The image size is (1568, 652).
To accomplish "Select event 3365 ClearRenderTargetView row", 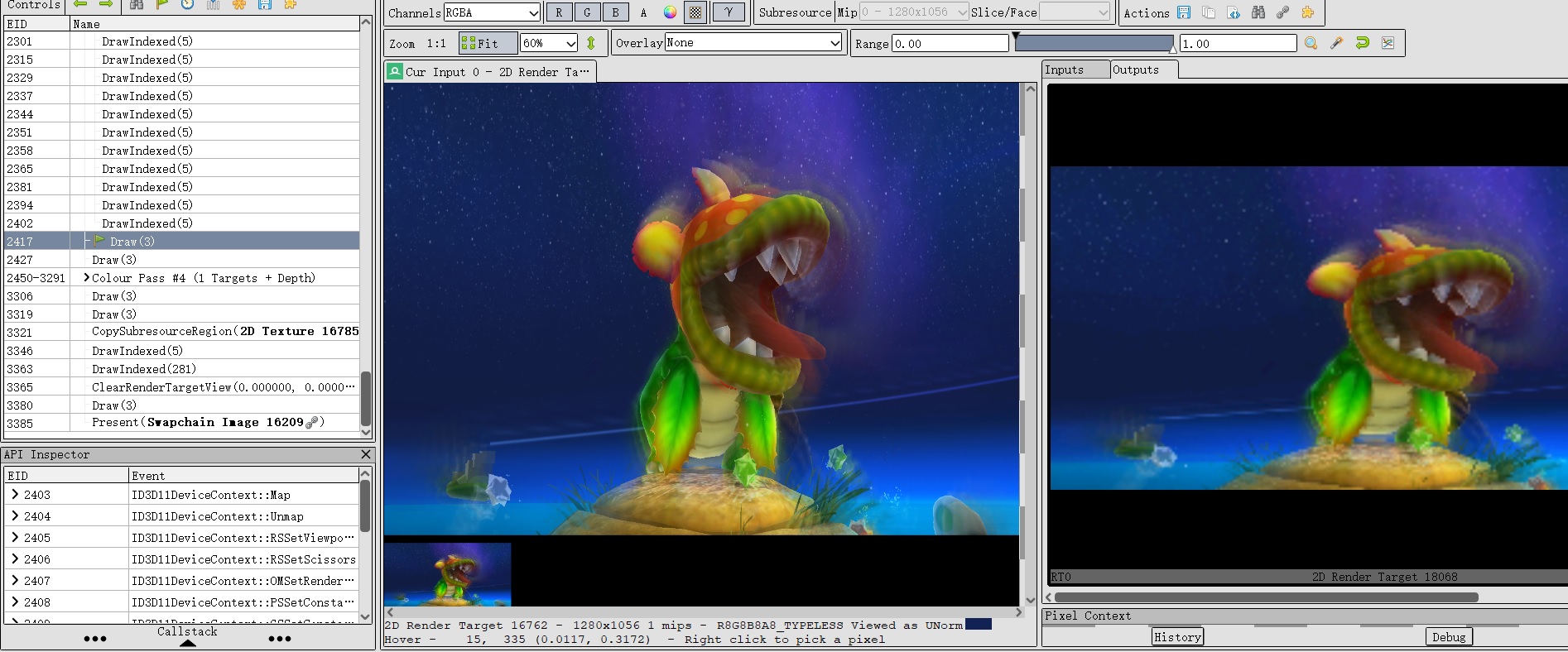I will tap(181, 386).
